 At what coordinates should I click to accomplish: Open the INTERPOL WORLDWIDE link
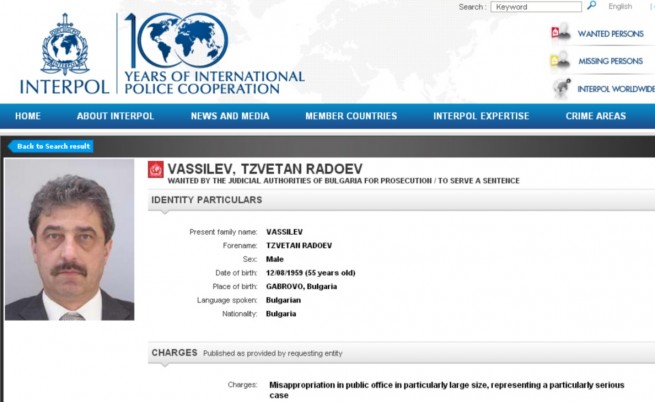pyautogui.click(x=616, y=89)
